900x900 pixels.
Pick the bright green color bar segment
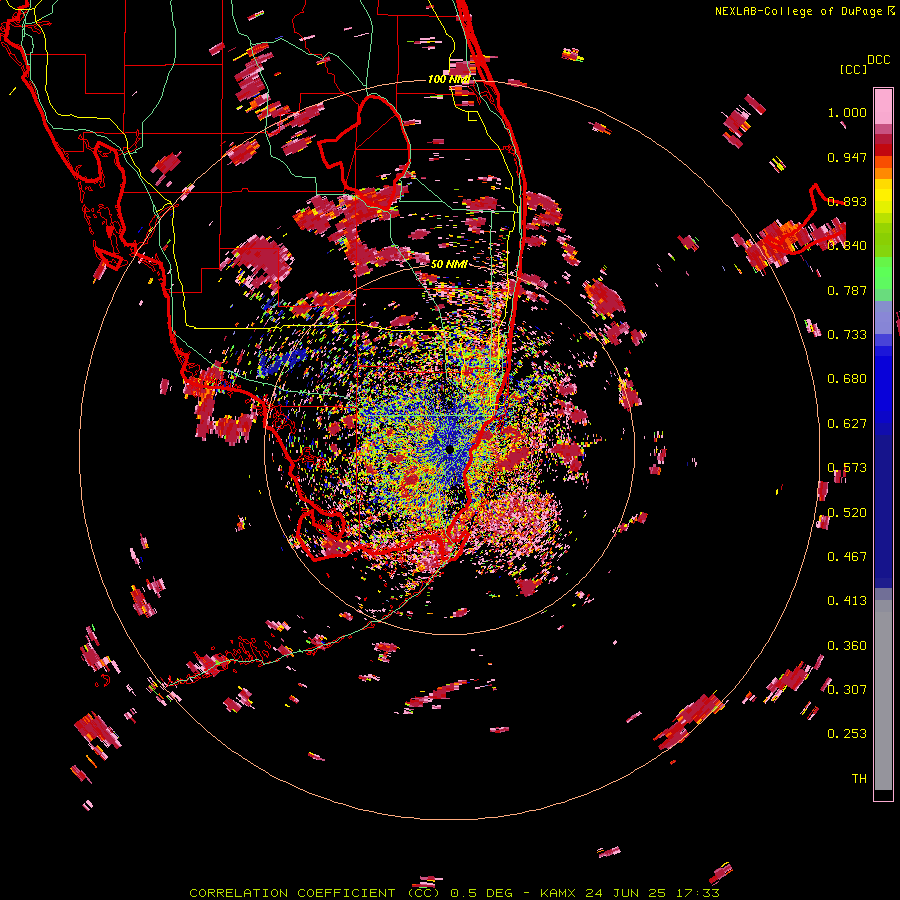pyautogui.click(x=883, y=273)
